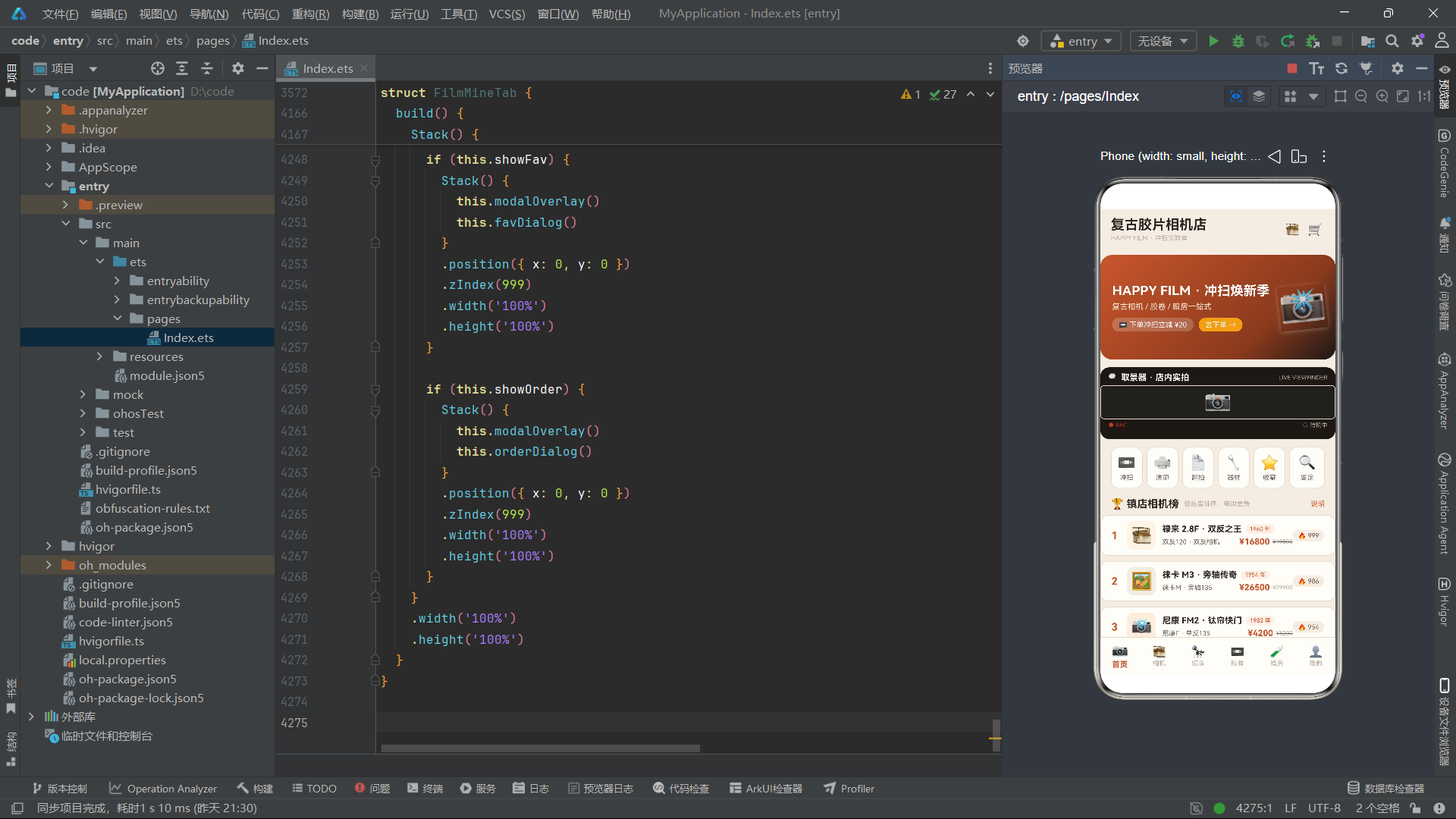Click the UTF-8 encoding in status bar
Viewport: 1456px width, 819px height.
pyautogui.click(x=1324, y=808)
